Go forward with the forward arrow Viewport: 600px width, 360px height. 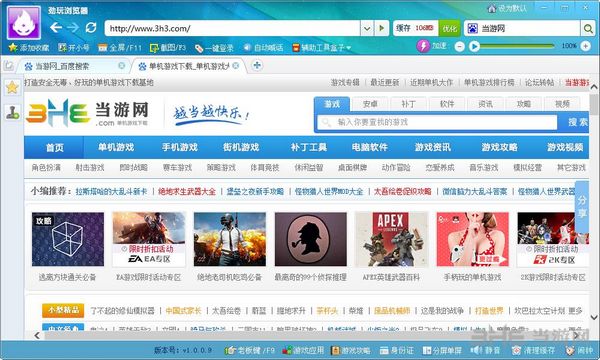pyautogui.click(x=73, y=28)
